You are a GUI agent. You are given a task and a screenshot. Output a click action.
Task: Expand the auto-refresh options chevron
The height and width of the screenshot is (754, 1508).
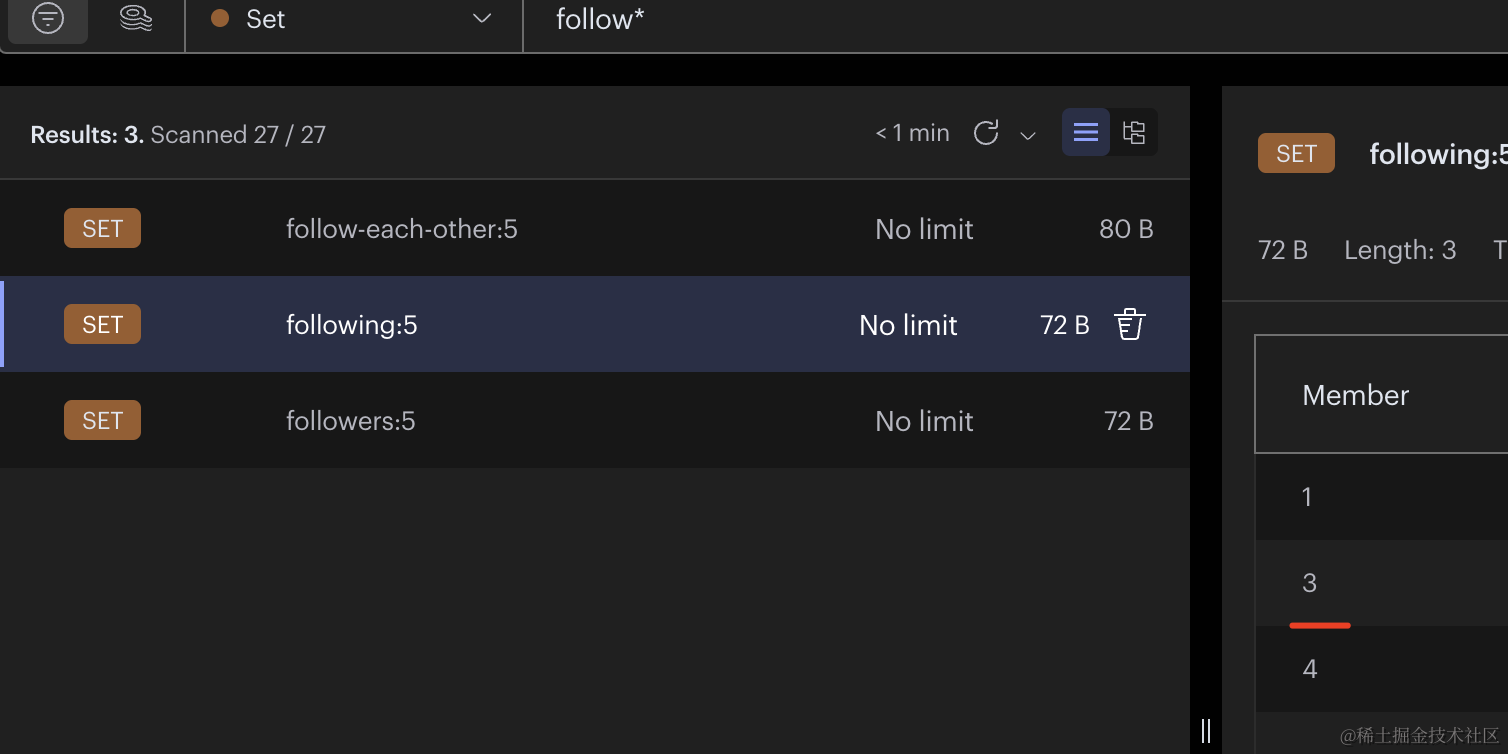point(1027,135)
